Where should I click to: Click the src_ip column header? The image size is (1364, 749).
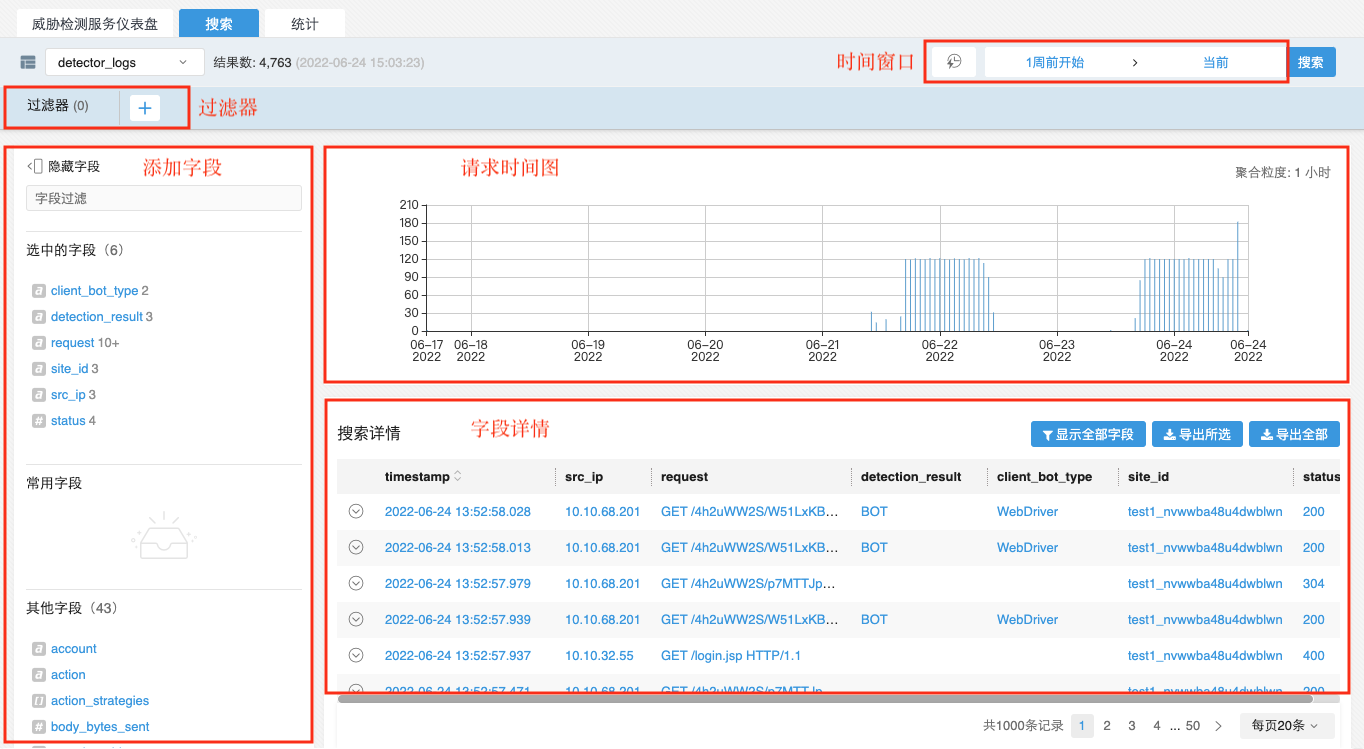[584, 477]
